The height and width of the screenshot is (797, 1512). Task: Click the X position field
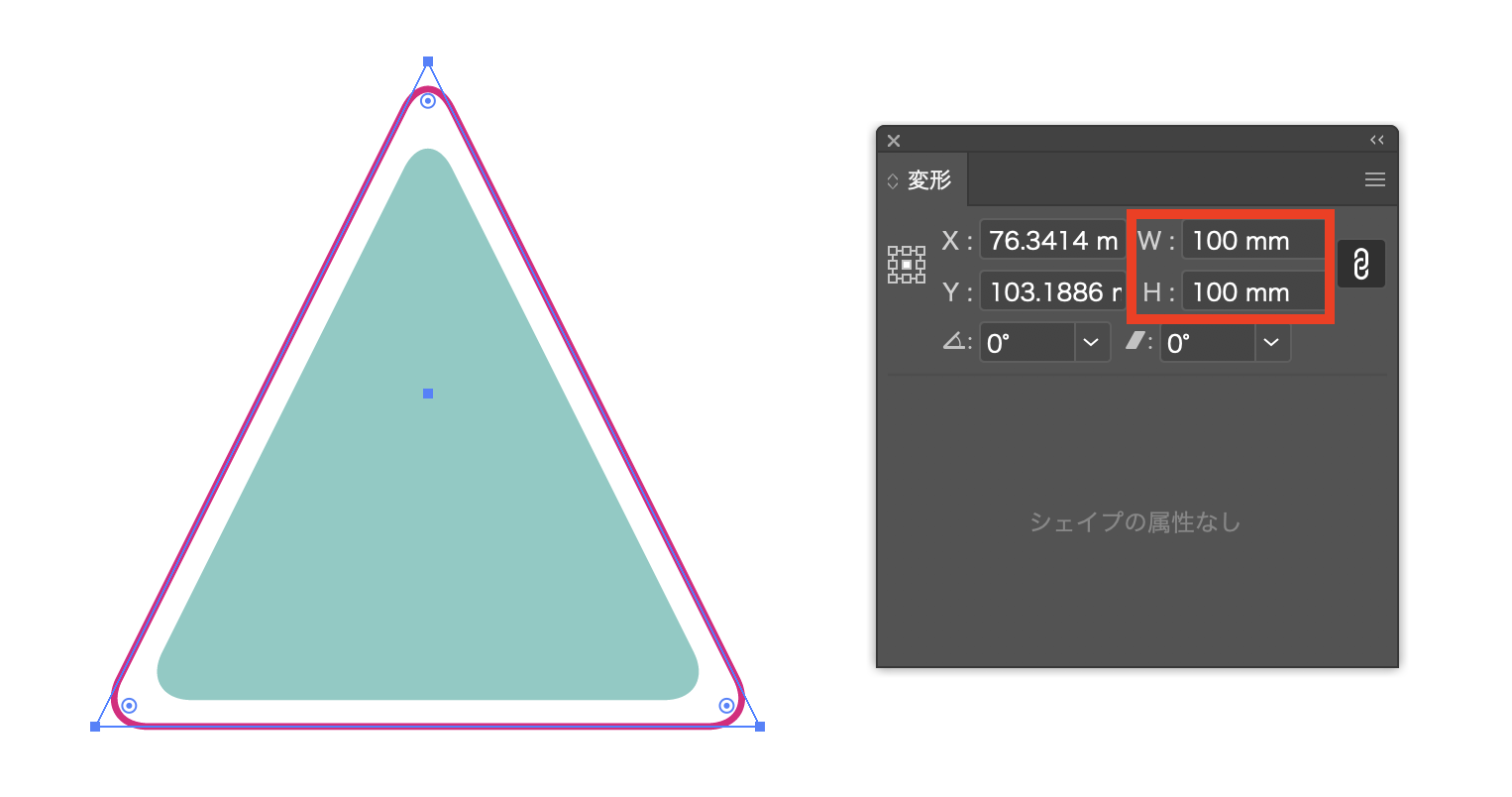[x=1052, y=241]
